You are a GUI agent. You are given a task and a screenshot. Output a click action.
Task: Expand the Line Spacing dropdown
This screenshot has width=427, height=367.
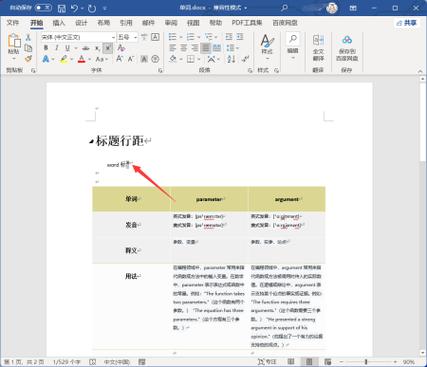pos(237,48)
